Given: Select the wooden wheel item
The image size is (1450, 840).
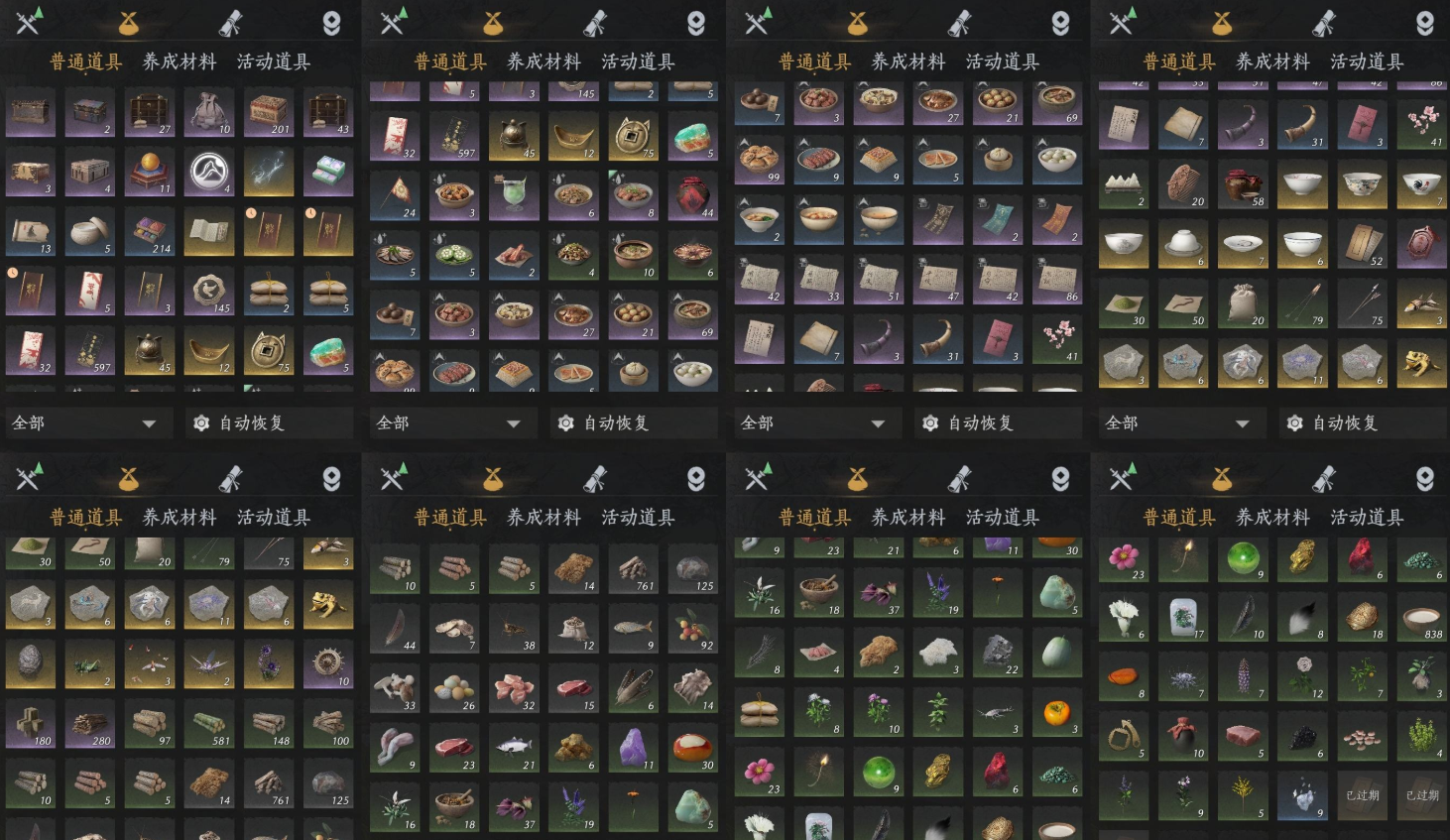Looking at the screenshot, I should pyautogui.click(x=328, y=663).
